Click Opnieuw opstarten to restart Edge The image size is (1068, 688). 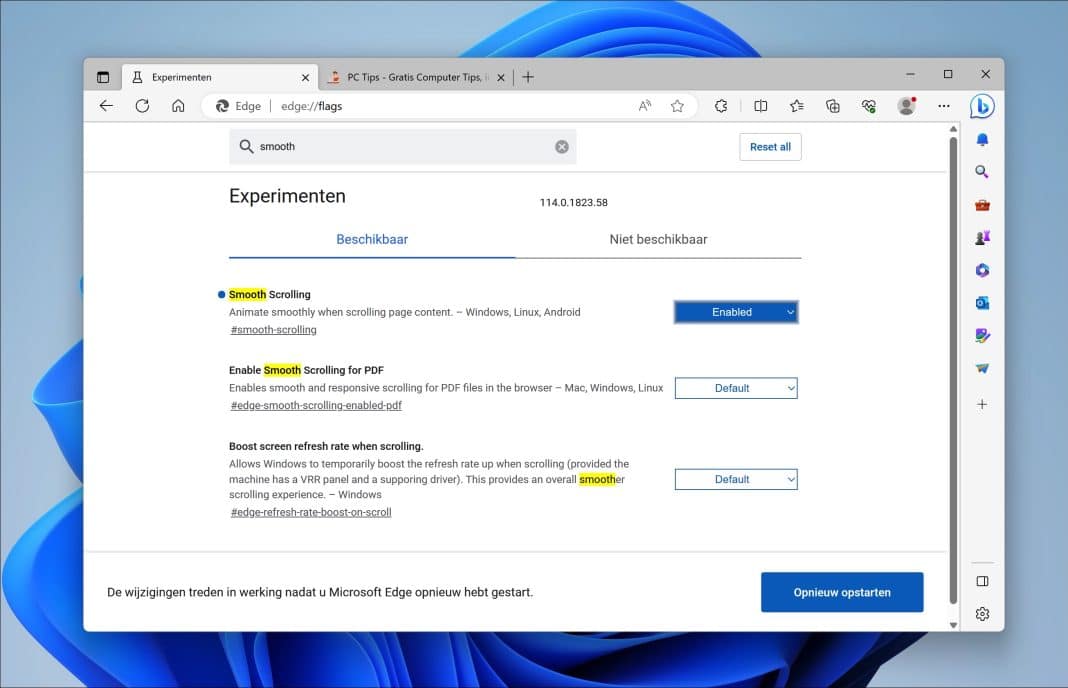point(842,592)
